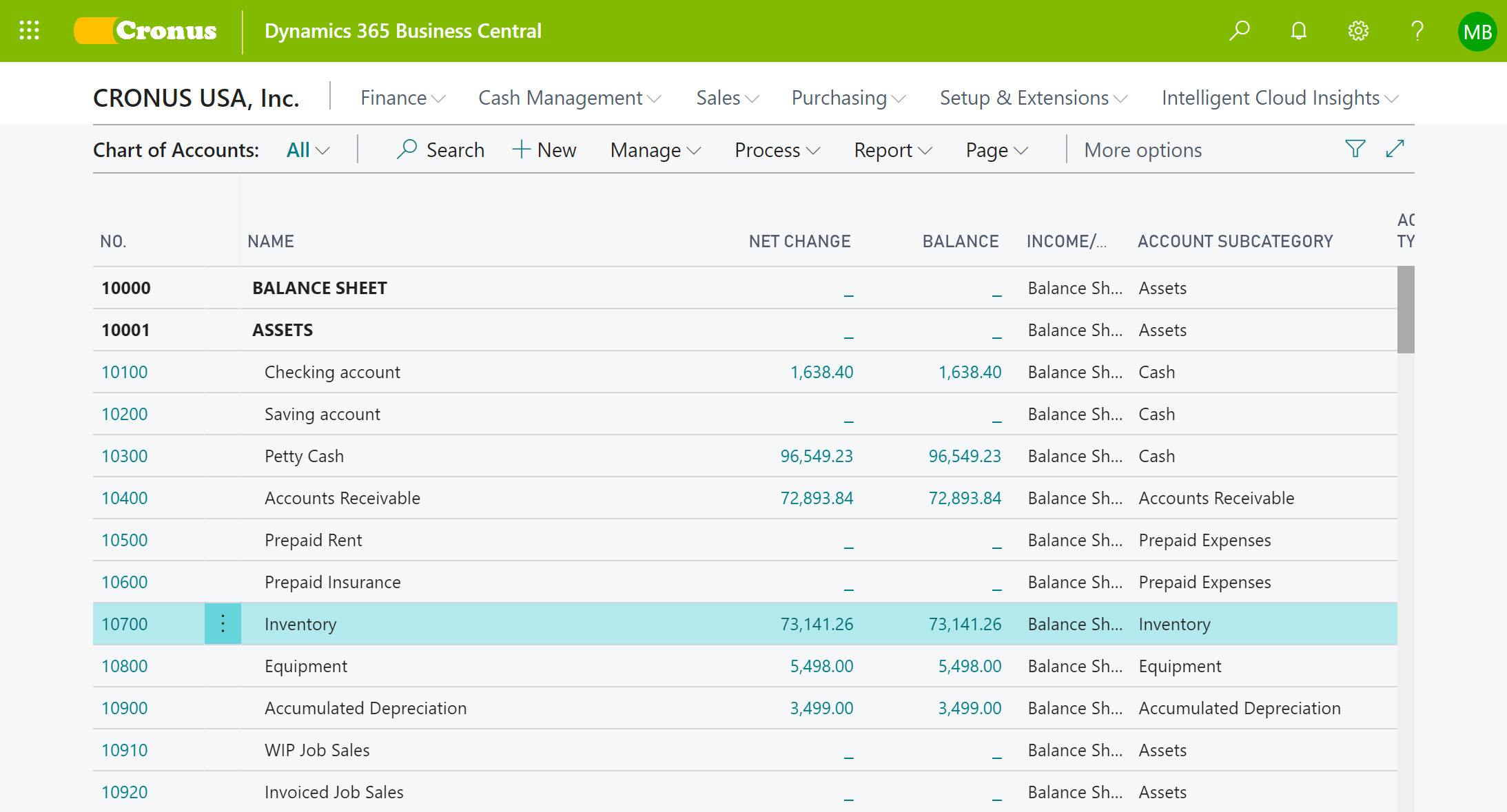Screen dimensions: 1507x812
Task: Open account 10300 link
Action: coord(125,456)
